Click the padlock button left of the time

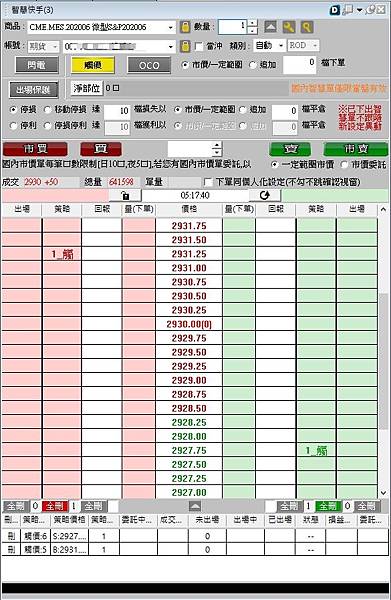pyautogui.click(x=125, y=196)
